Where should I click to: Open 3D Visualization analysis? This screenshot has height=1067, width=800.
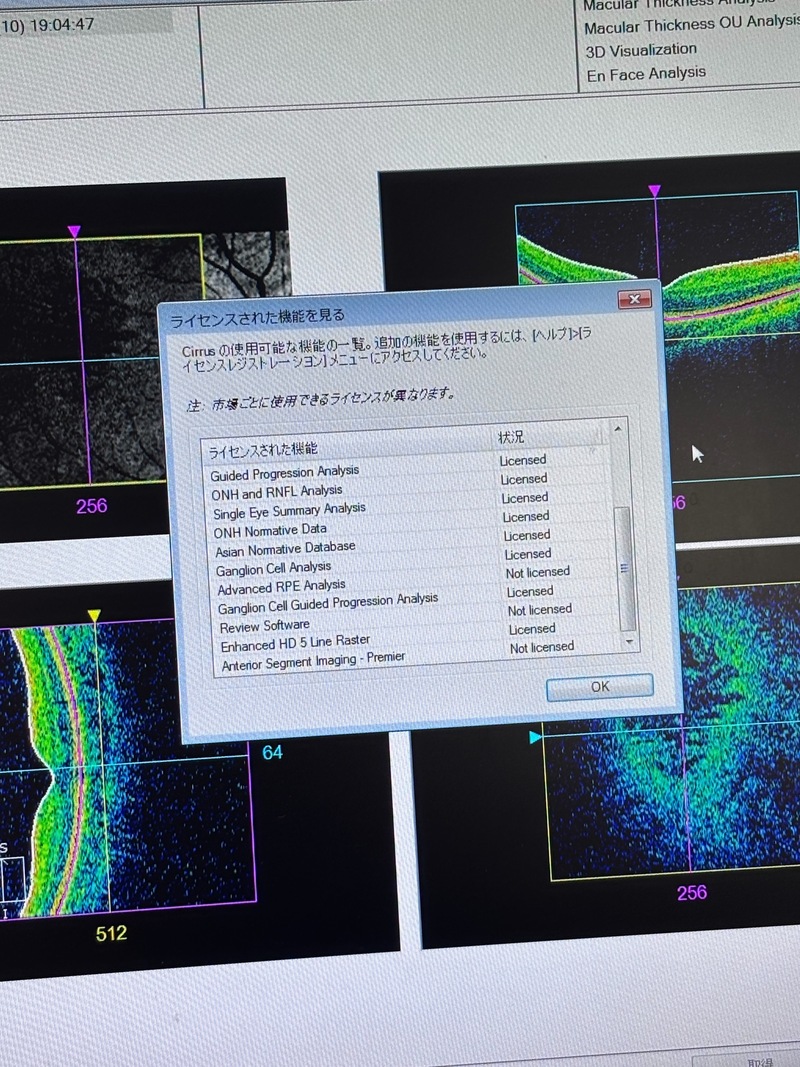point(641,50)
